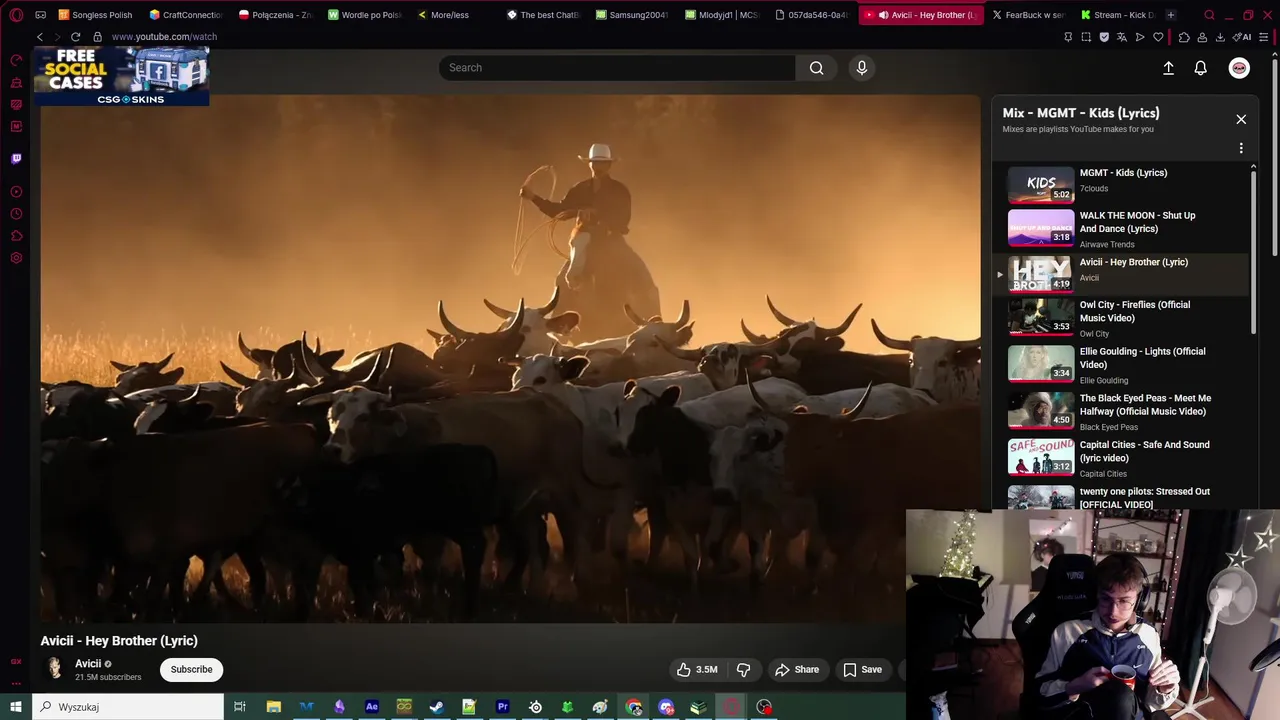
Task: Open downloads icon in browser toolbar
Action: 1220,37
